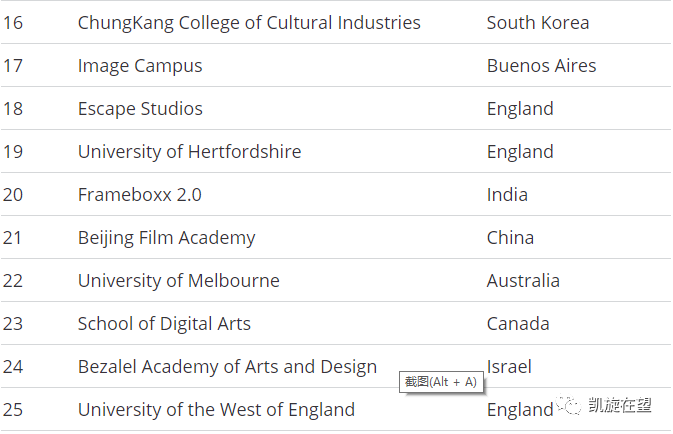Click School of Digital Arts entry

[x=164, y=324]
